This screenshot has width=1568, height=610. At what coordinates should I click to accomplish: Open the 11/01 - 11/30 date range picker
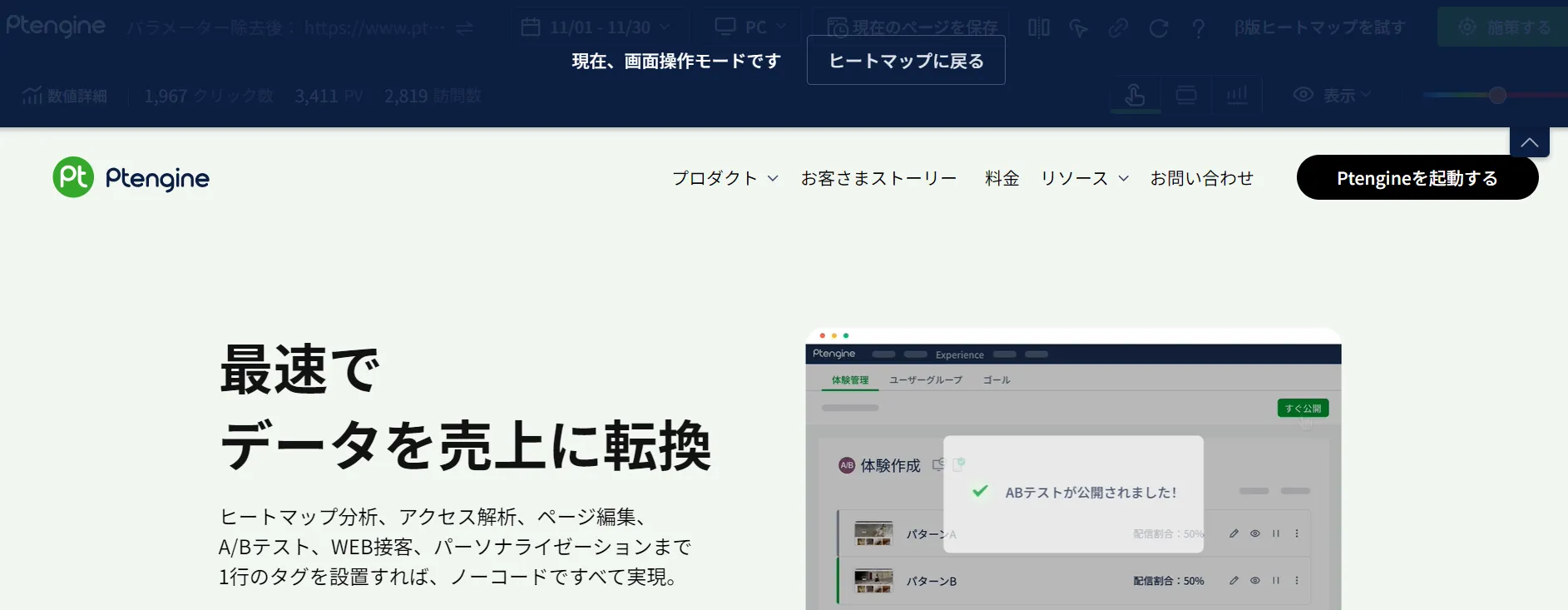[x=596, y=27]
